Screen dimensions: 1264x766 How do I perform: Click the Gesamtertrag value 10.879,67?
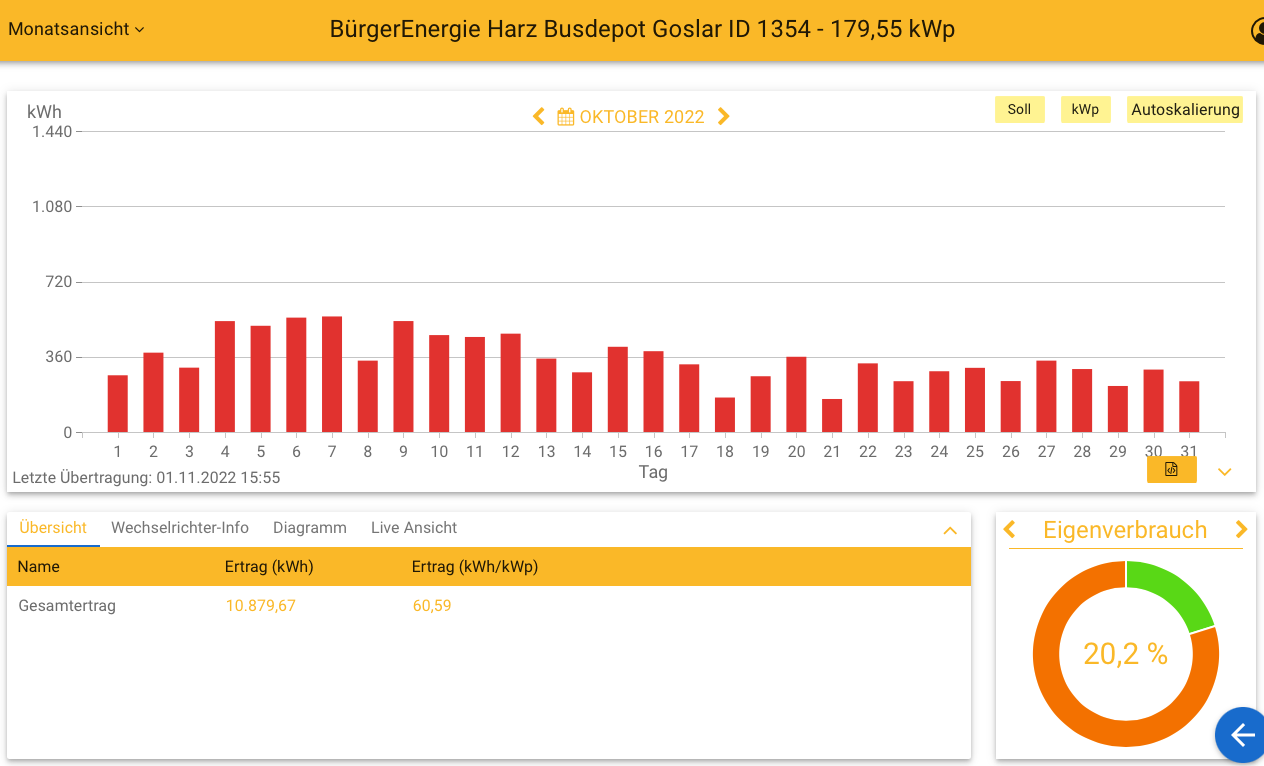pyautogui.click(x=261, y=605)
